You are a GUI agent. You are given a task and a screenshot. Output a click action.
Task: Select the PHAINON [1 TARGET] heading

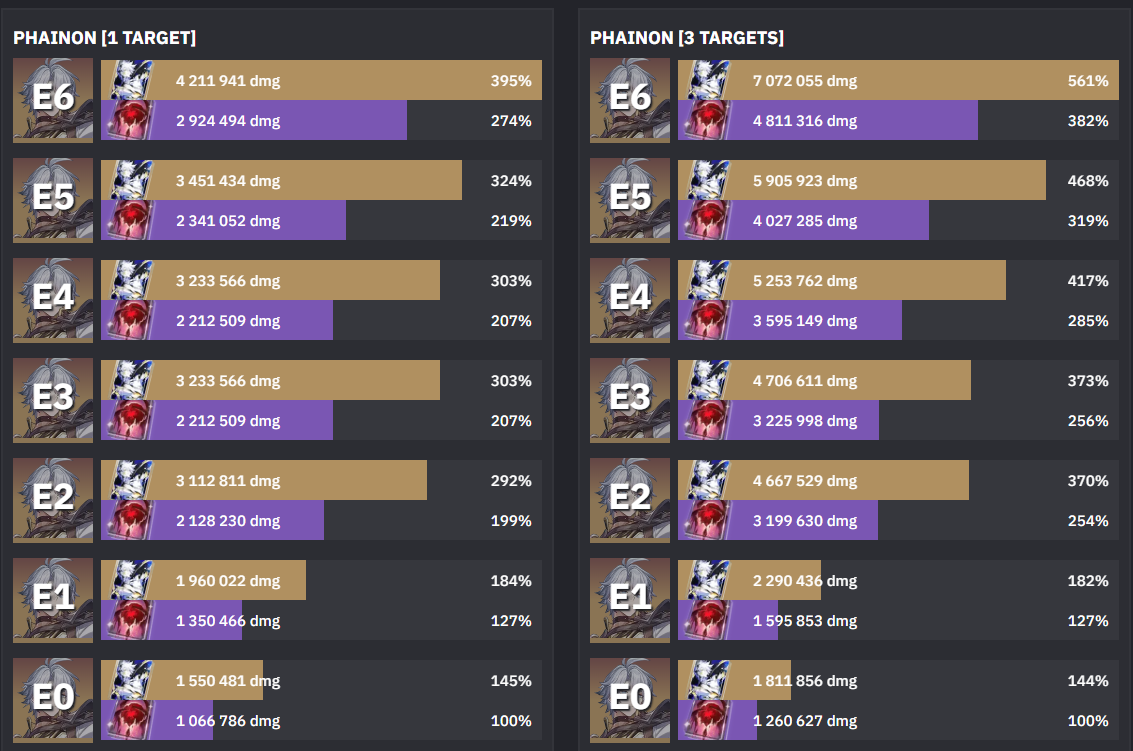coord(104,38)
